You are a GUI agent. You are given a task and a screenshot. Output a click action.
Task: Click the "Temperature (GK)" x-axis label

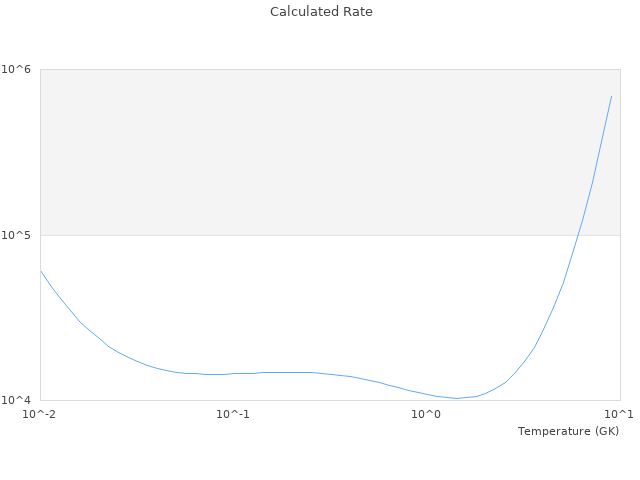pyautogui.click(x=568, y=431)
